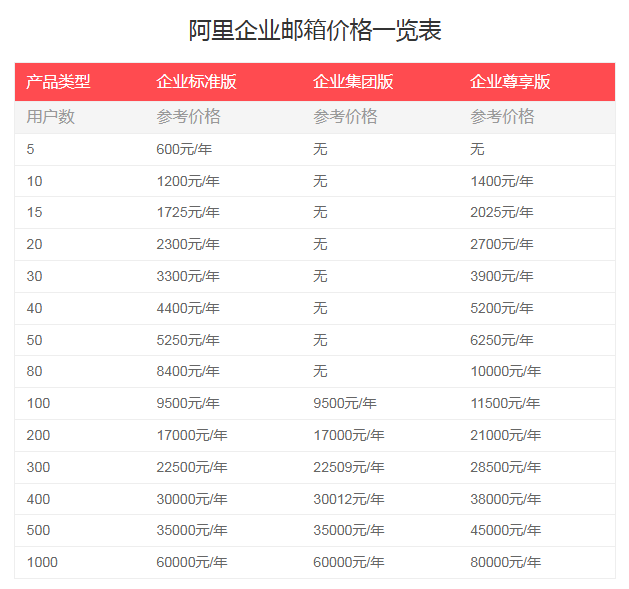Select the 38000元/年 price
The image size is (629, 589).
coord(505,500)
